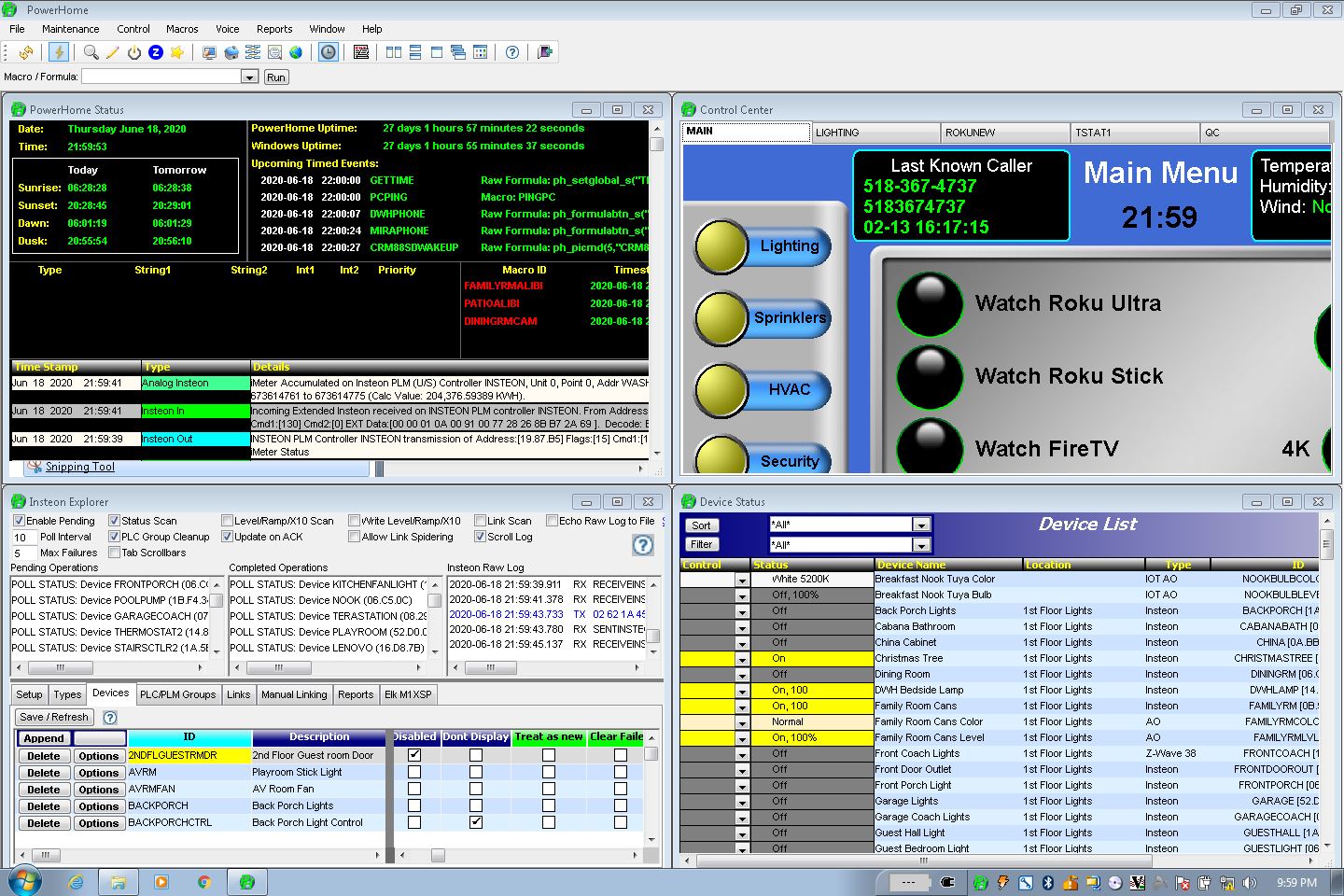
Task: Select the Manual Linking tab
Action: pyautogui.click(x=294, y=694)
